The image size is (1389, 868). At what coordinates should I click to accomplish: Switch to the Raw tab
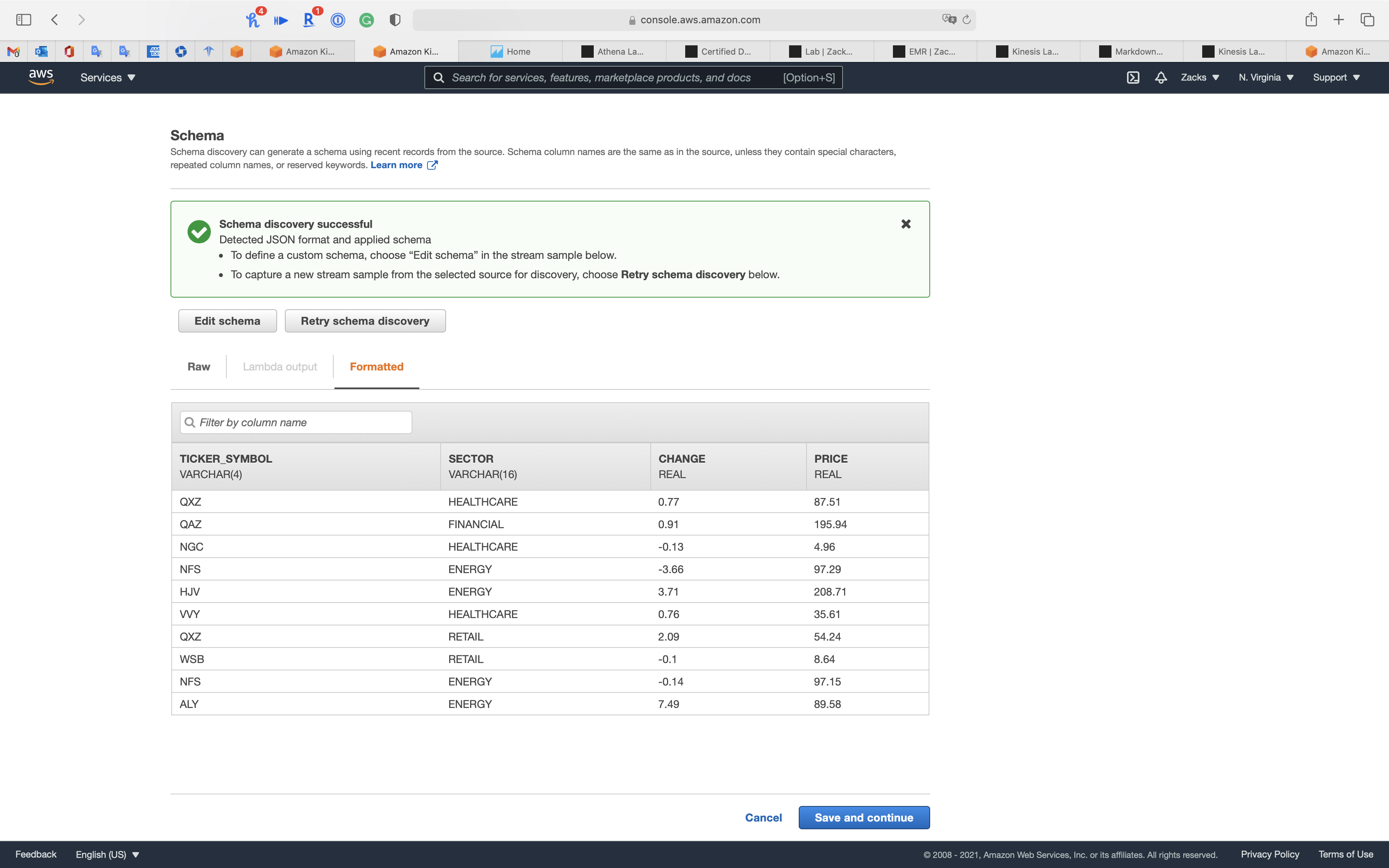[x=198, y=366]
